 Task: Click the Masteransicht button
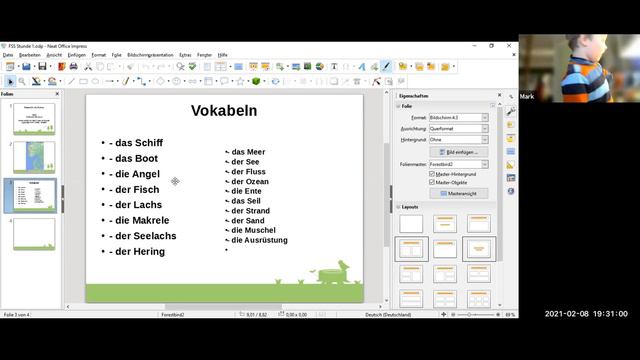pyautogui.click(x=458, y=193)
